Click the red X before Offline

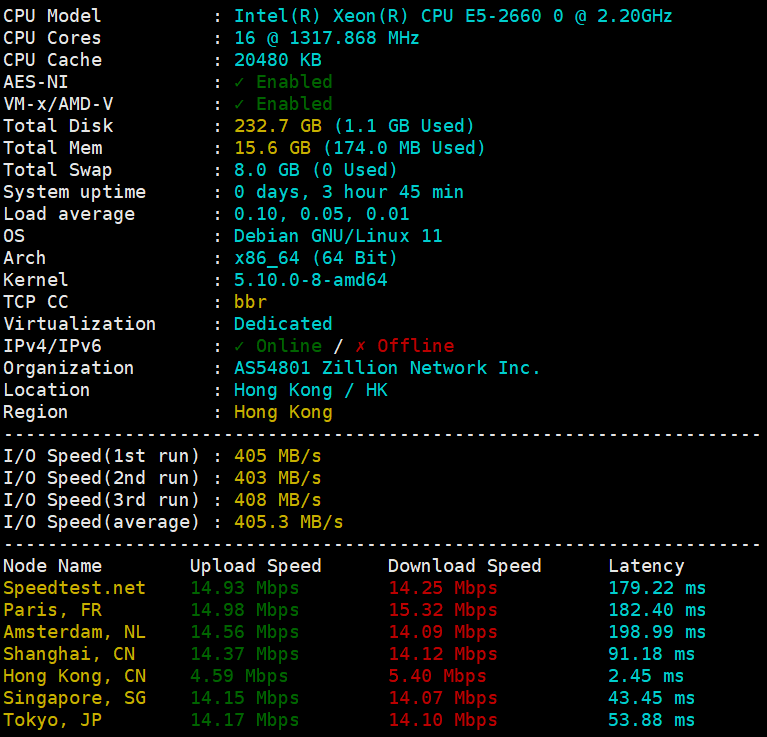pos(360,346)
